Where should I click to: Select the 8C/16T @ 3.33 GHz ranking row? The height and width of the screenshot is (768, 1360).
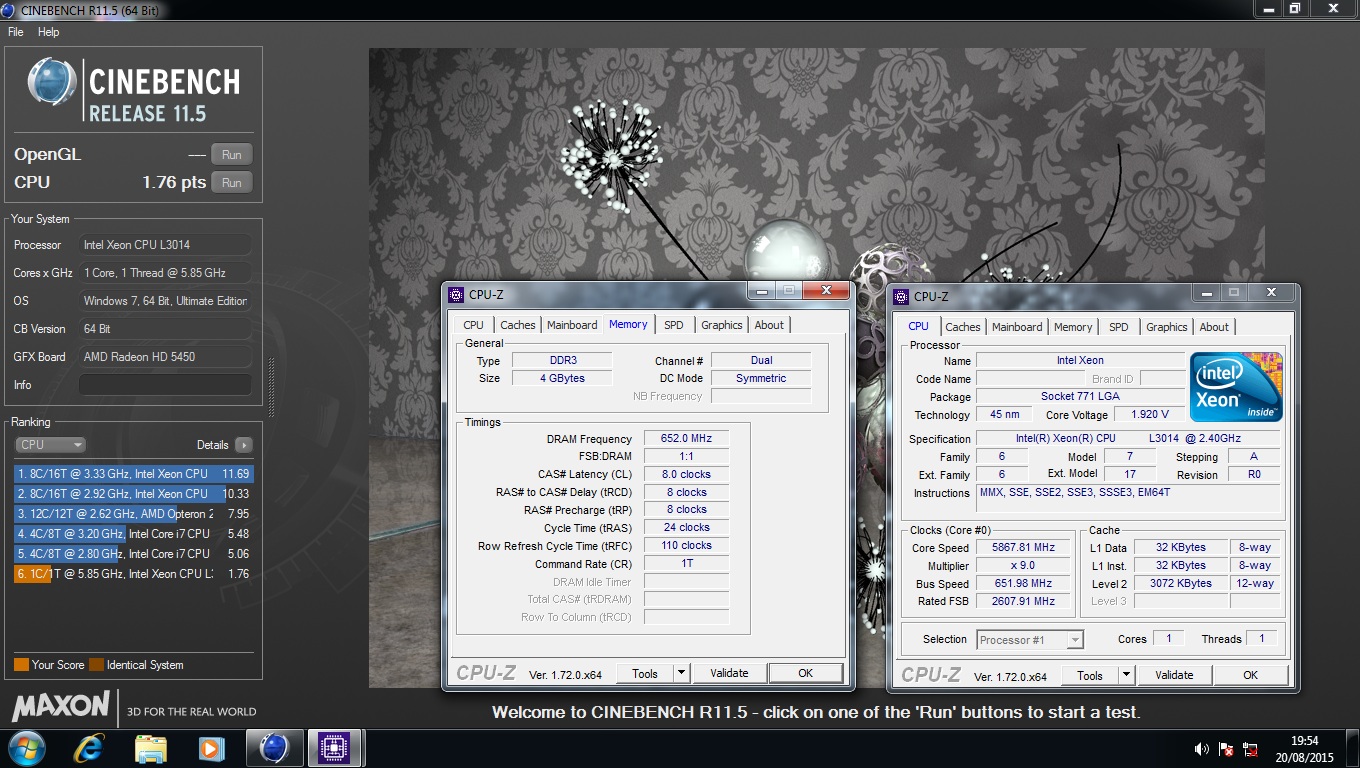tap(134, 474)
